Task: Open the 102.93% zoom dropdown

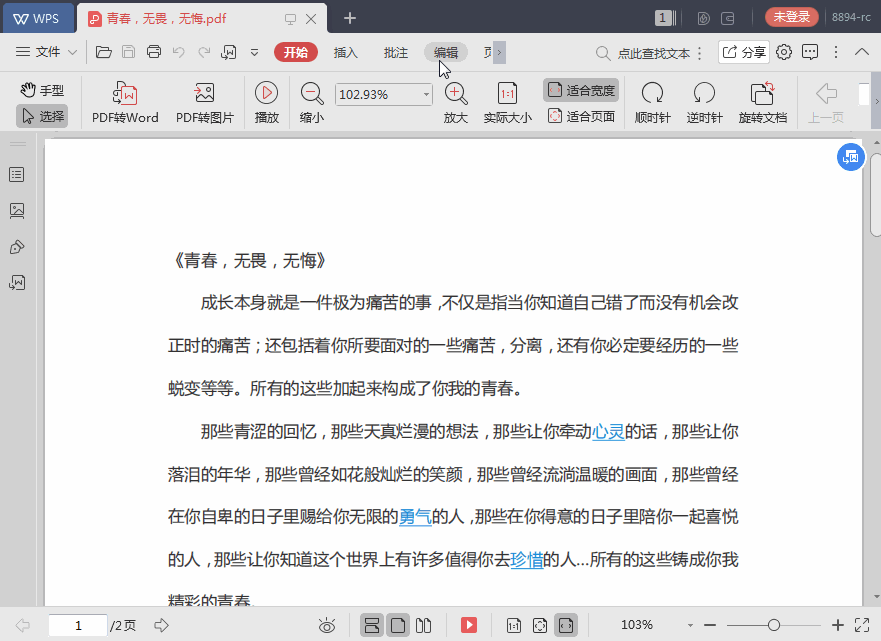Action: 426,94
